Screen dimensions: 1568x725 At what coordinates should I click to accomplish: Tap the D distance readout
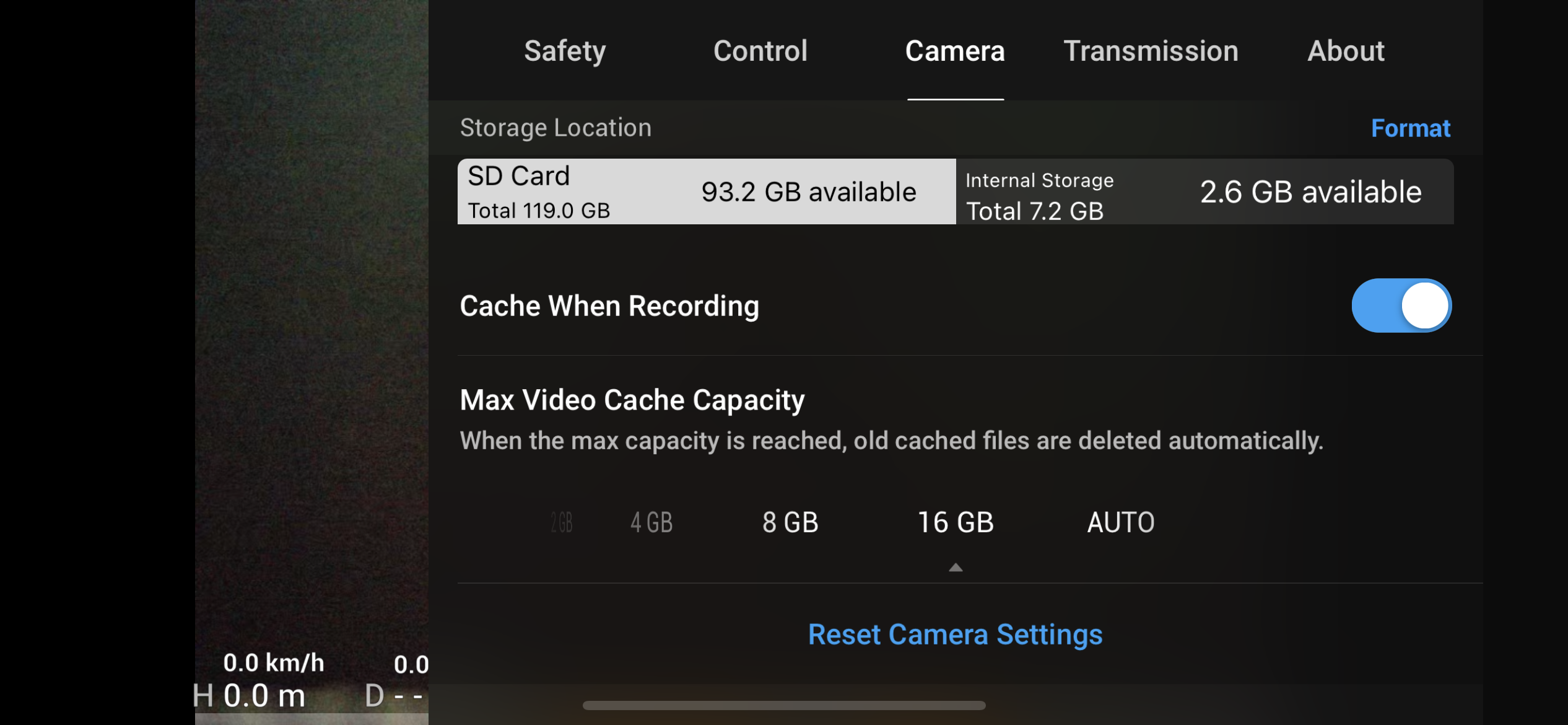[394, 696]
